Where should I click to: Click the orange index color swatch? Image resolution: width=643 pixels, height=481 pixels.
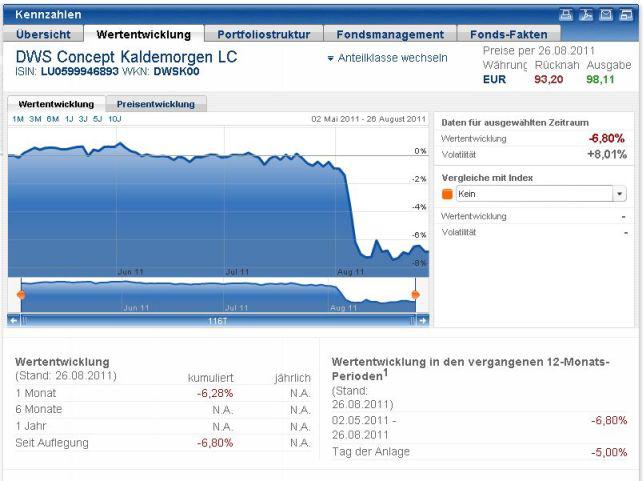[x=447, y=194]
